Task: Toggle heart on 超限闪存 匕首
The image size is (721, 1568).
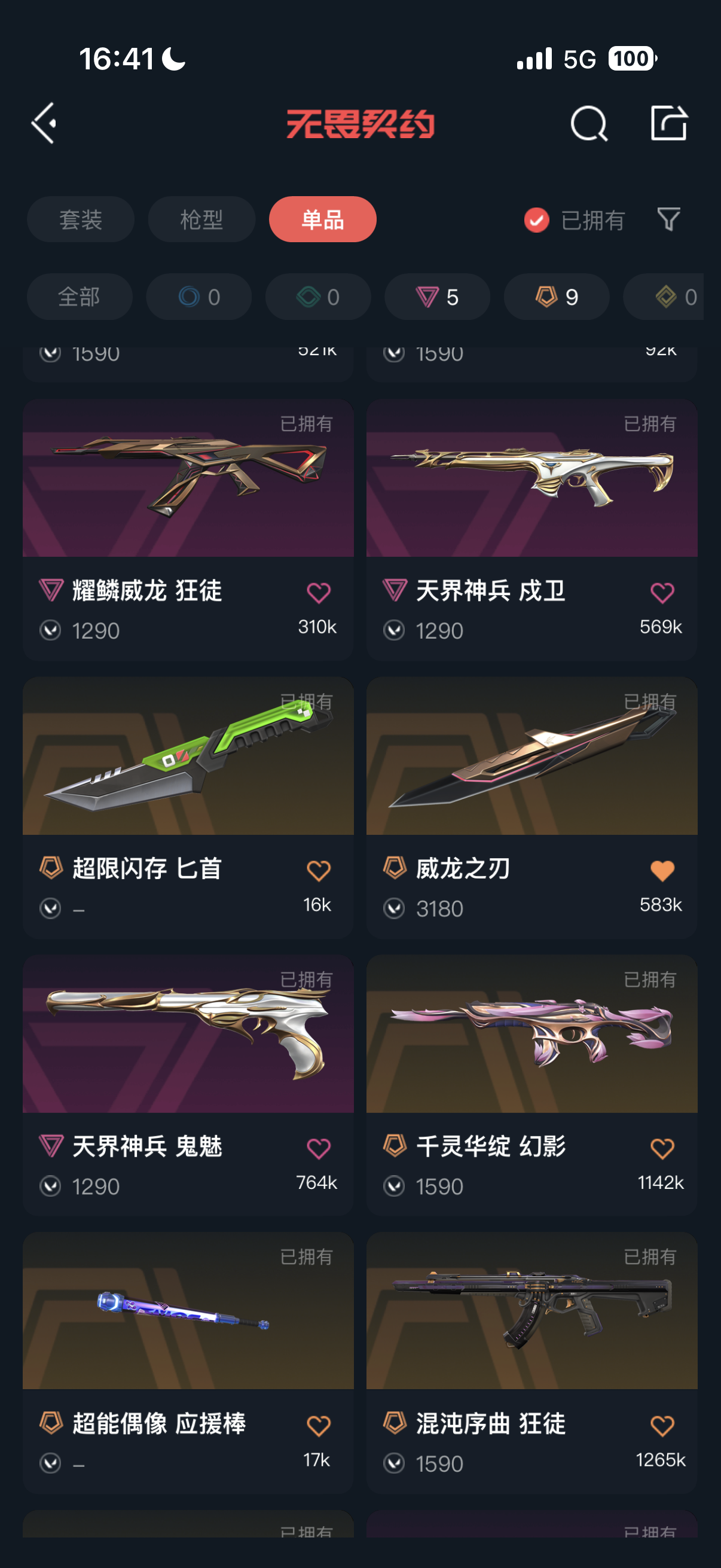Action: [318, 871]
